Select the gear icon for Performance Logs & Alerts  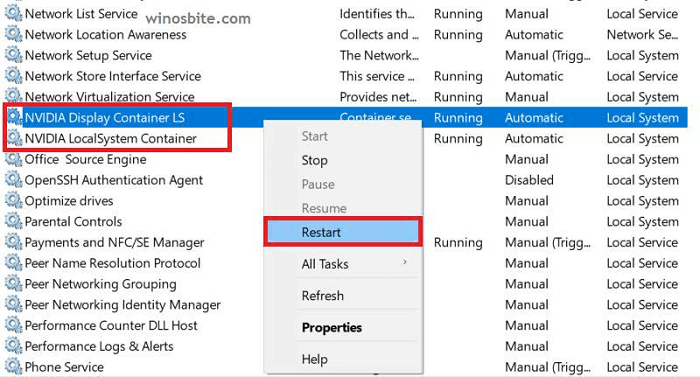pos(13,346)
